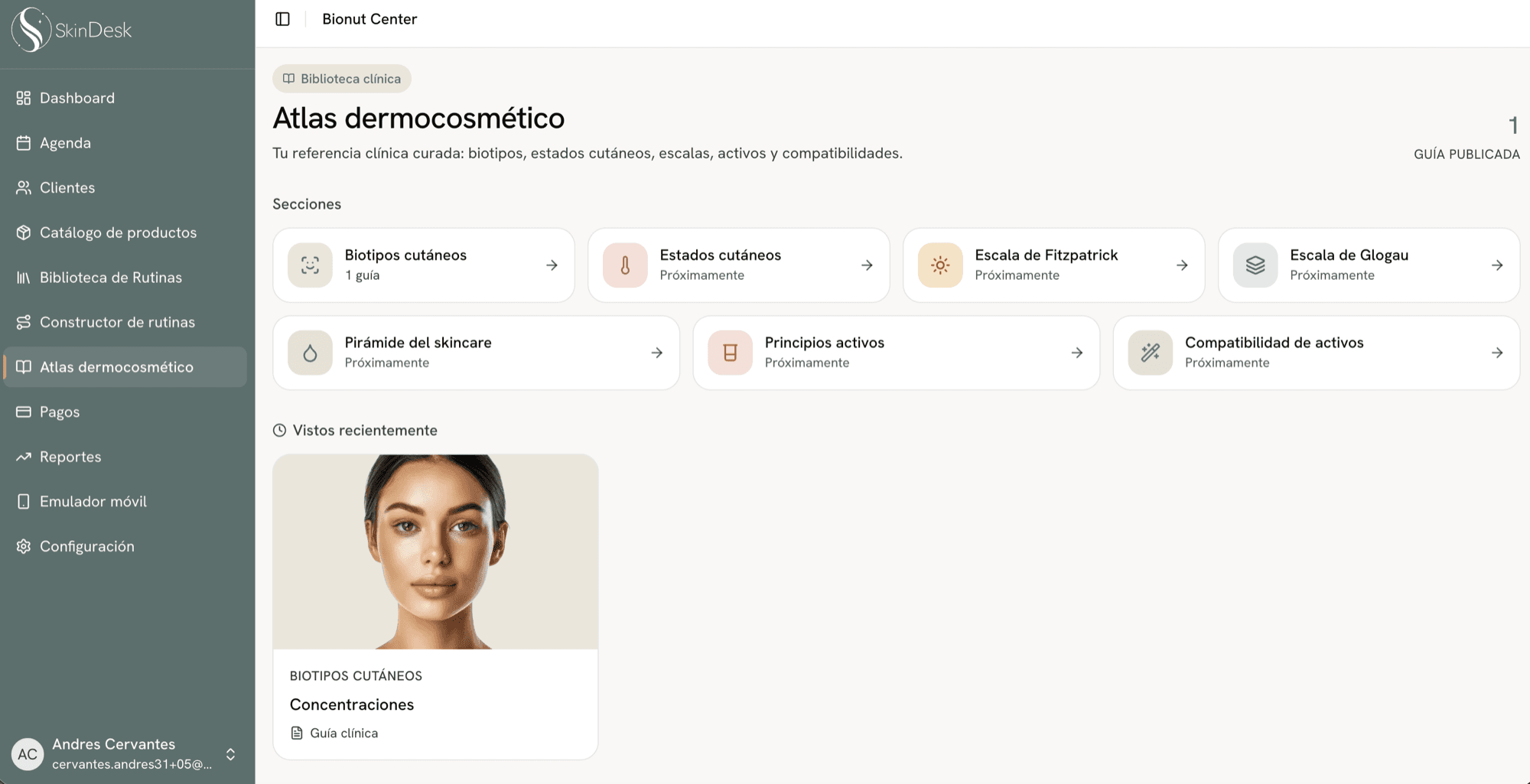Go to Agenda in the sidebar
The height and width of the screenshot is (784, 1530).
pyautogui.click(x=125, y=143)
